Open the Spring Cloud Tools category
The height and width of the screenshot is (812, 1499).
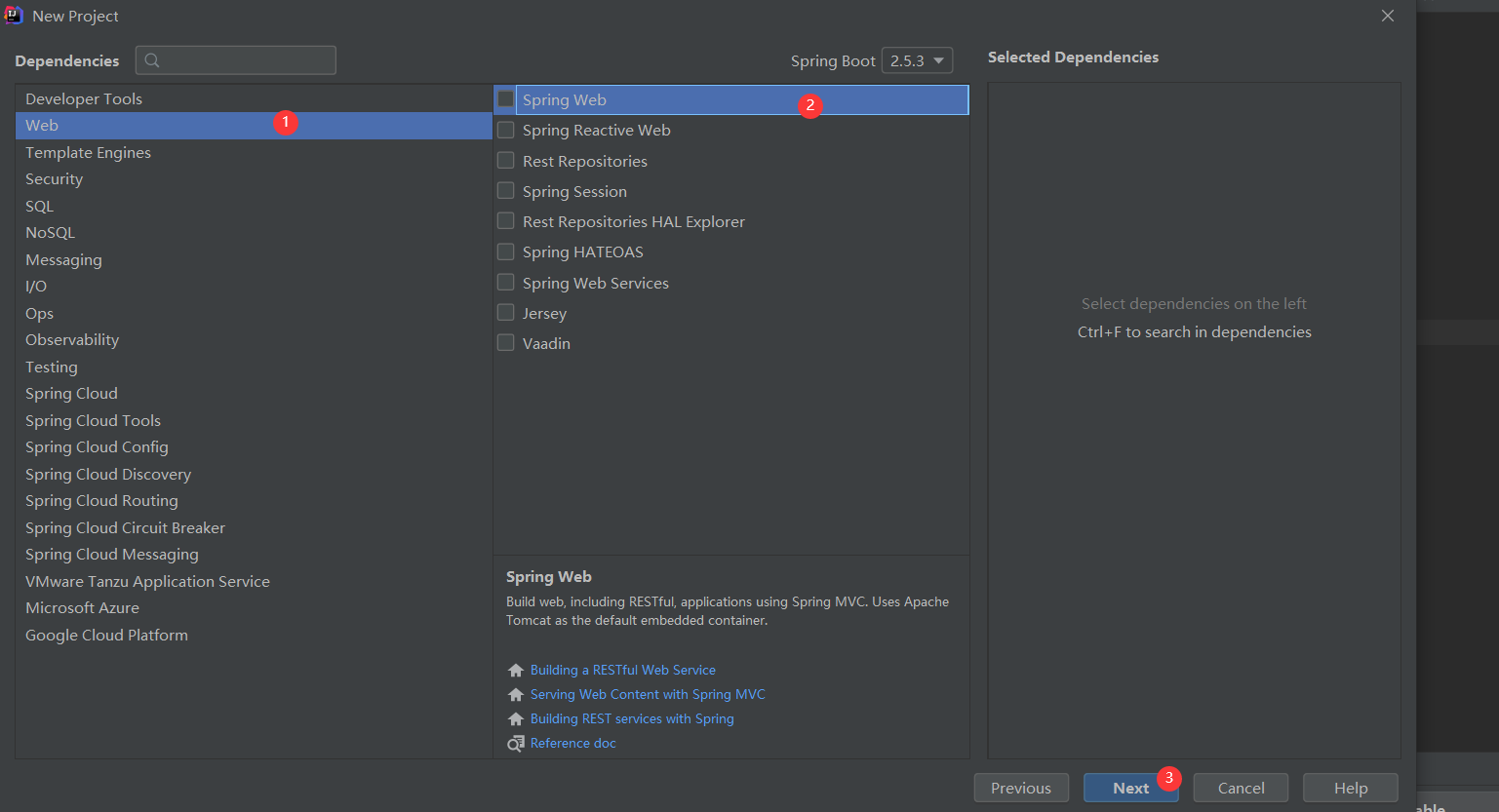pos(254,420)
